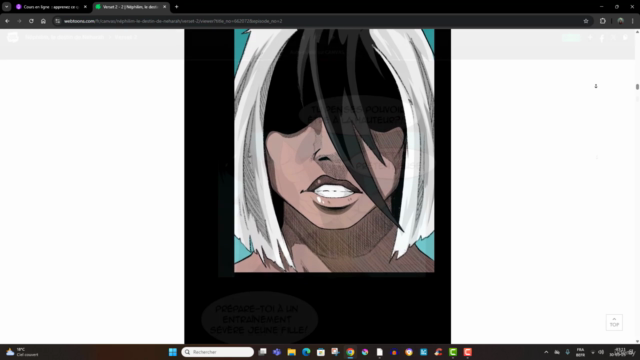Click the vertical page scrollbar thumb
Viewport: 640px width, 360px height.
click(x=637, y=87)
